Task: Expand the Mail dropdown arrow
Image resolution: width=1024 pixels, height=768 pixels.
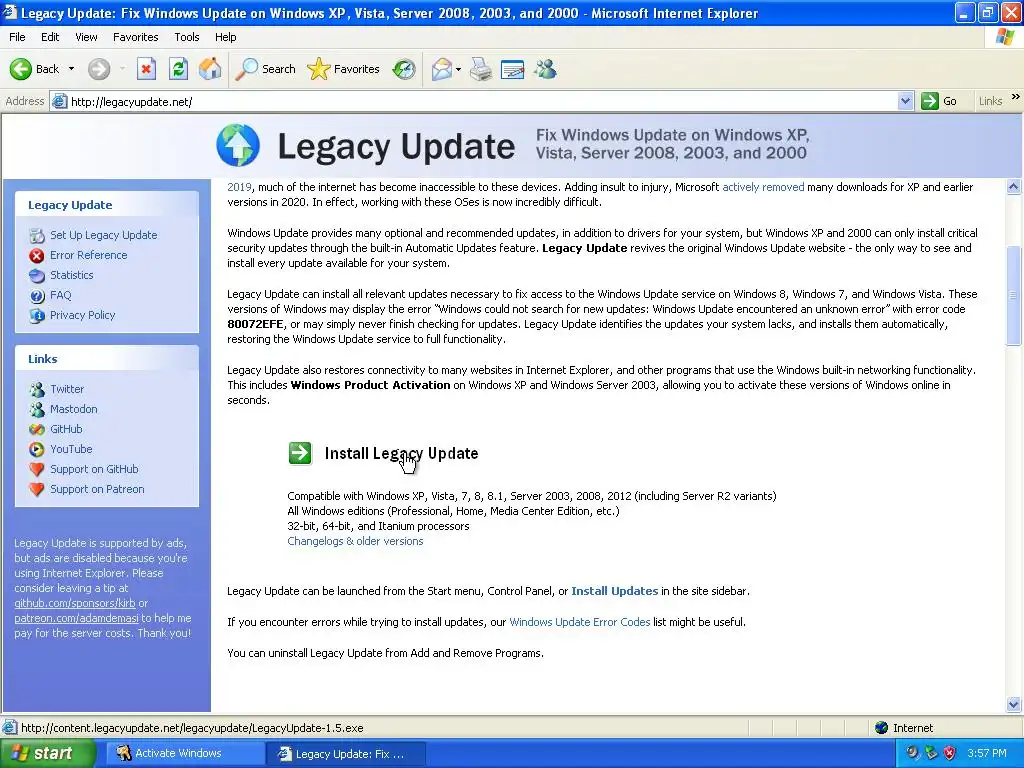Action: [x=458, y=69]
